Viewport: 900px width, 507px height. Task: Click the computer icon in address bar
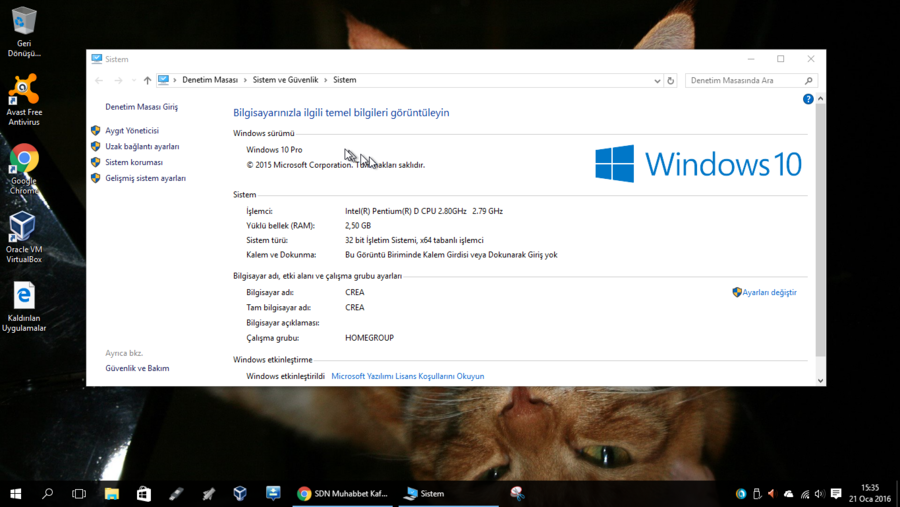163,80
